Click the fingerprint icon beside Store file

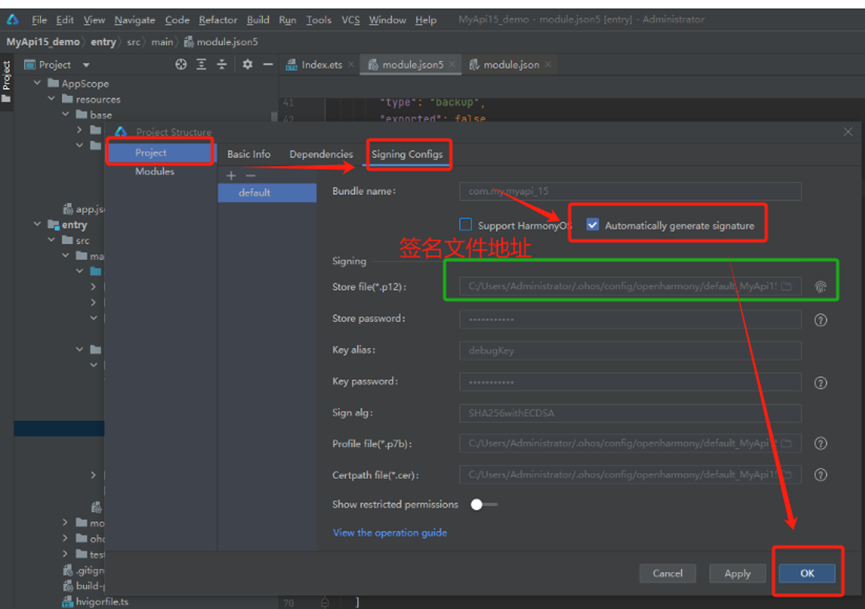(821, 287)
